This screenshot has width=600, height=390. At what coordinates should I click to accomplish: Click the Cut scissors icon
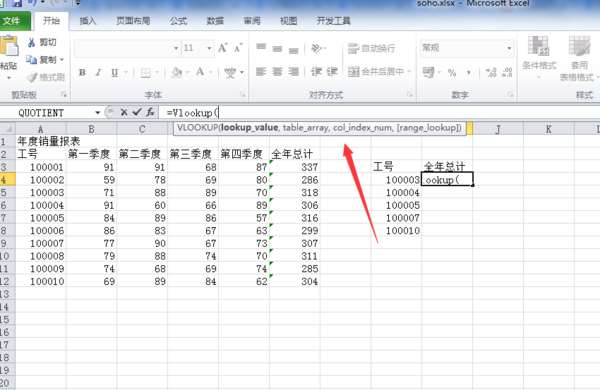point(31,42)
